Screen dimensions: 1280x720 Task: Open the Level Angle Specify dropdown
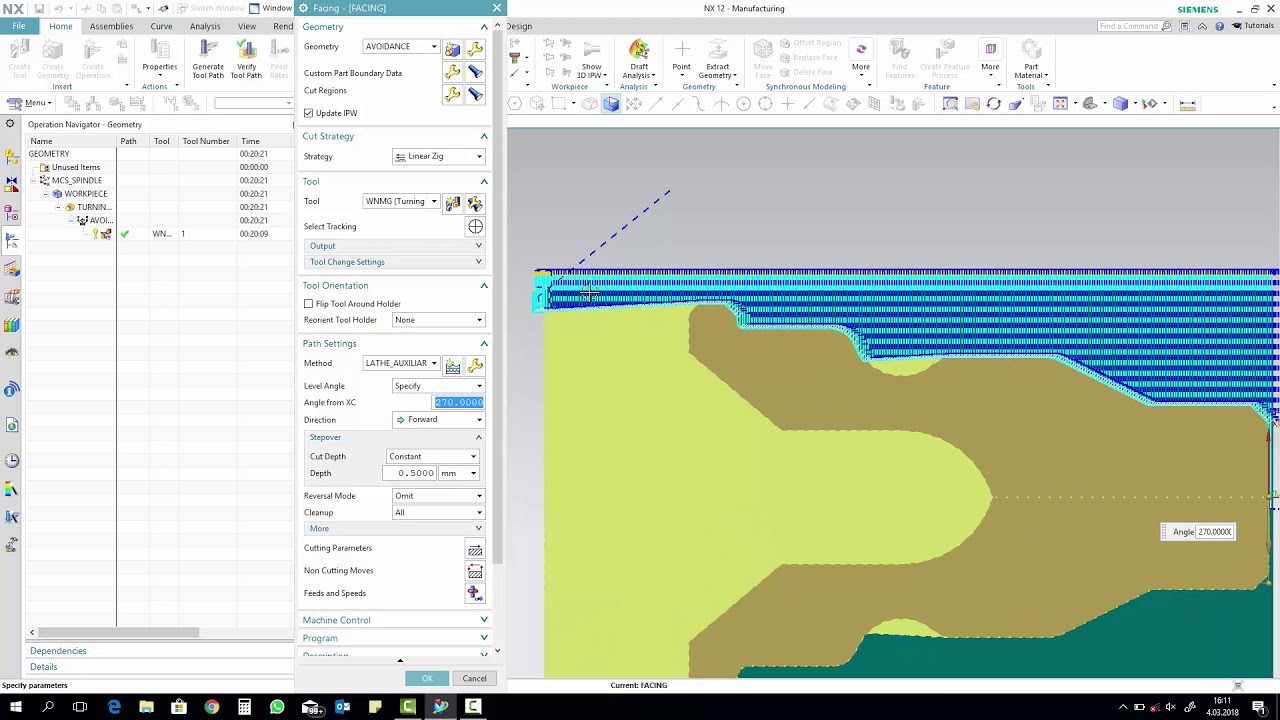[x=438, y=386]
